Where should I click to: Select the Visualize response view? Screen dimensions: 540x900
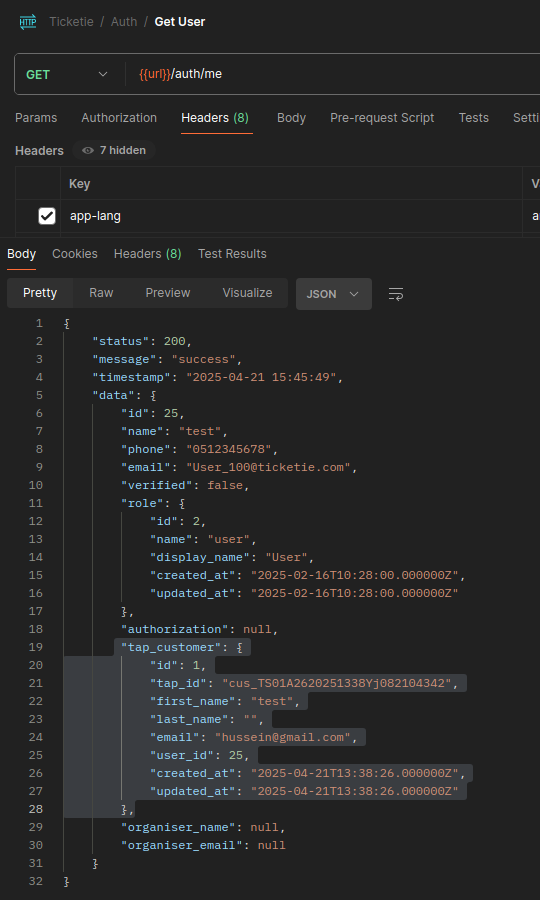(x=247, y=293)
